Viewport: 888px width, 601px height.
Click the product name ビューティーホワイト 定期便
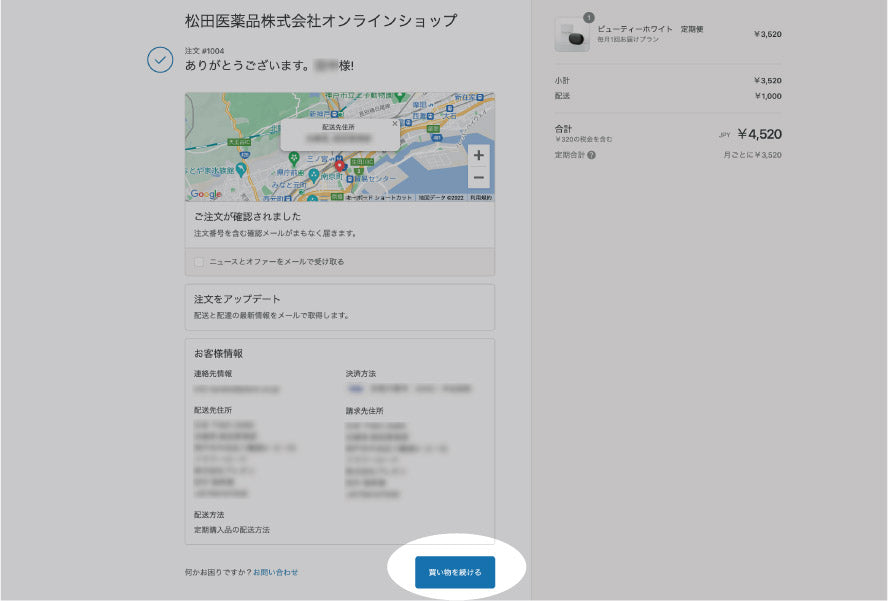coord(650,29)
